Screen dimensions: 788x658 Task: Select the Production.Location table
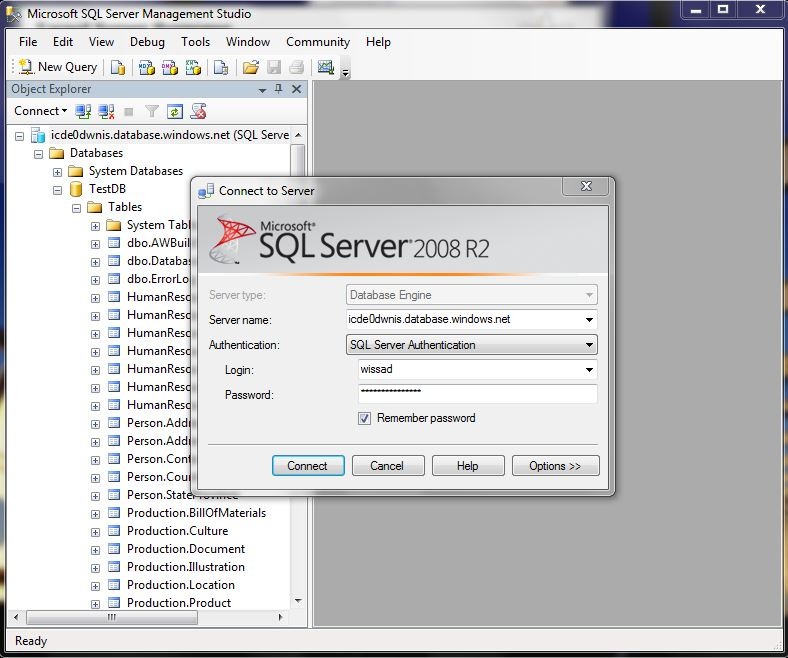pyautogui.click(x=181, y=585)
